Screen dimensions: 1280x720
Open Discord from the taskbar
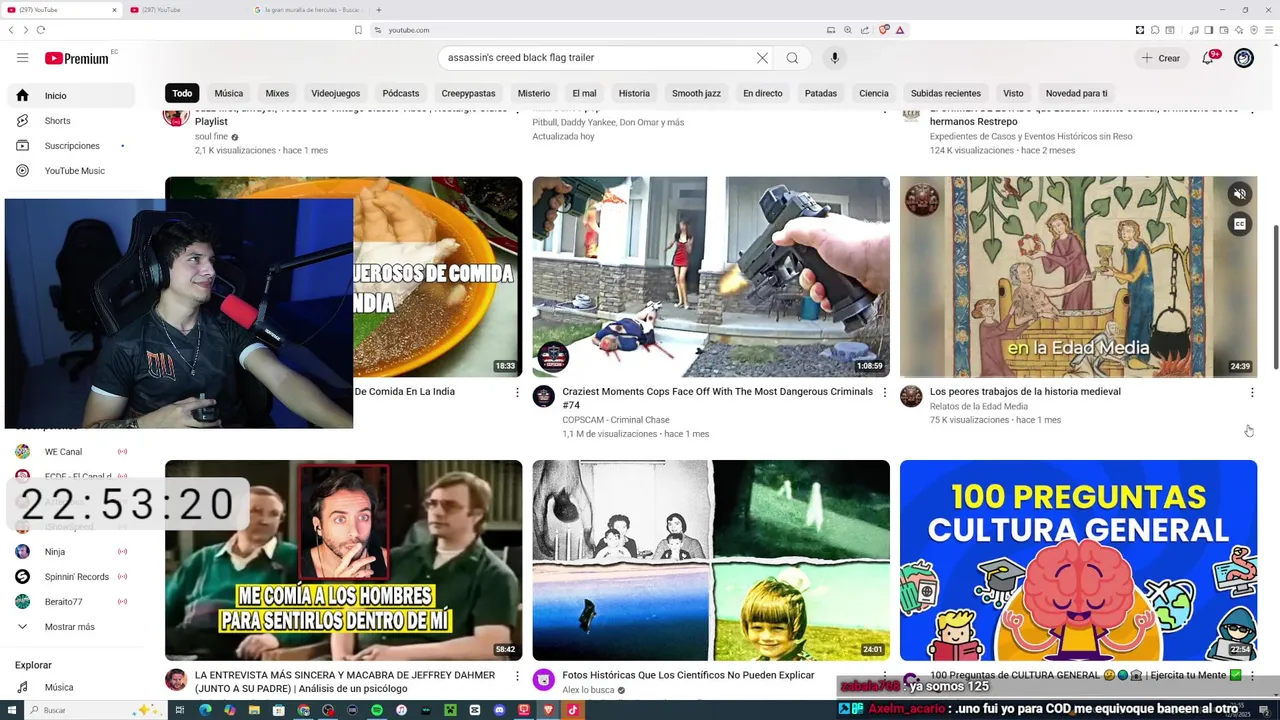pos(499,710)
